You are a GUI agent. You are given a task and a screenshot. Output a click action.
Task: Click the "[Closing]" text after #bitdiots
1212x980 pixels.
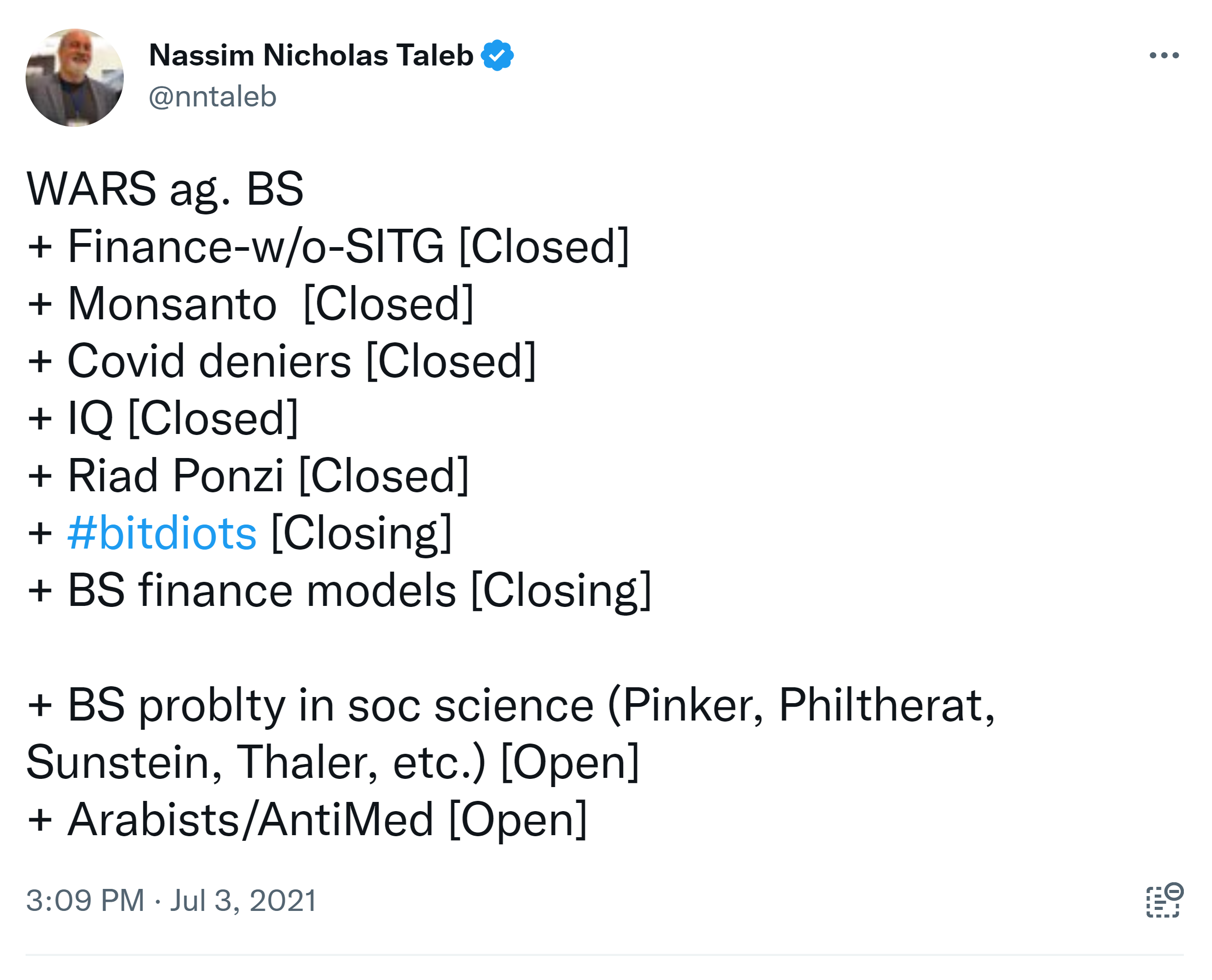click(x=362, y=533)
